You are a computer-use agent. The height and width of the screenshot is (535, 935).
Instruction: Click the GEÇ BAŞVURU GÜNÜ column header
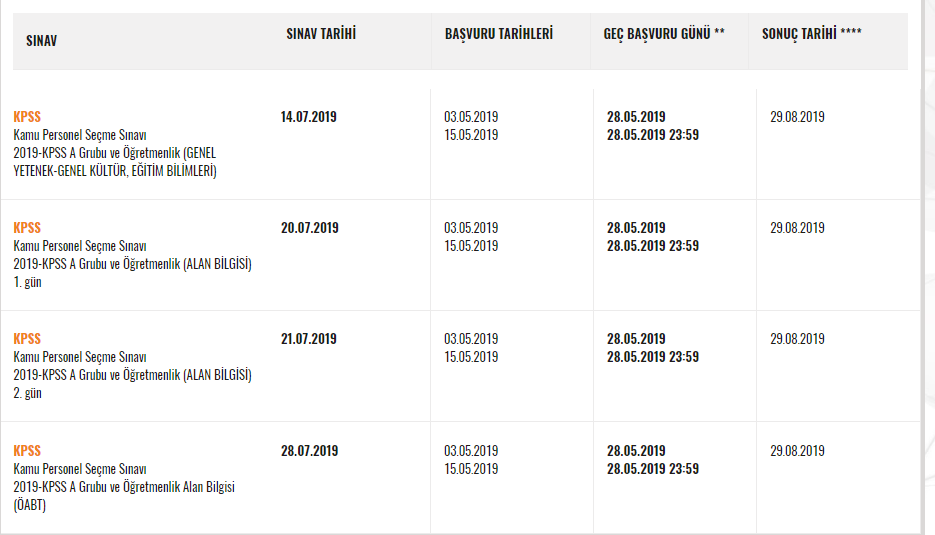tap(663, 34)
